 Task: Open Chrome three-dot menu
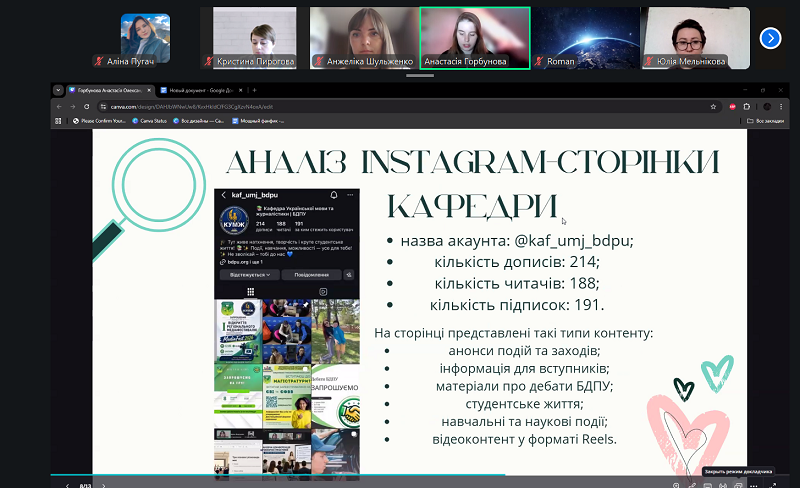tap(781, 107)
